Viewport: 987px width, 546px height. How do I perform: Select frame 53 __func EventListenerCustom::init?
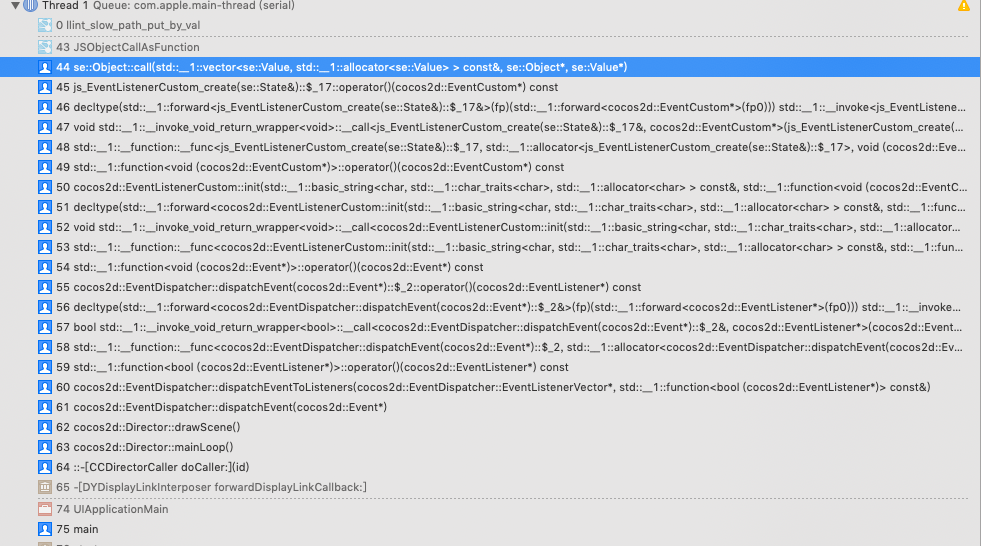pos(510,247)
